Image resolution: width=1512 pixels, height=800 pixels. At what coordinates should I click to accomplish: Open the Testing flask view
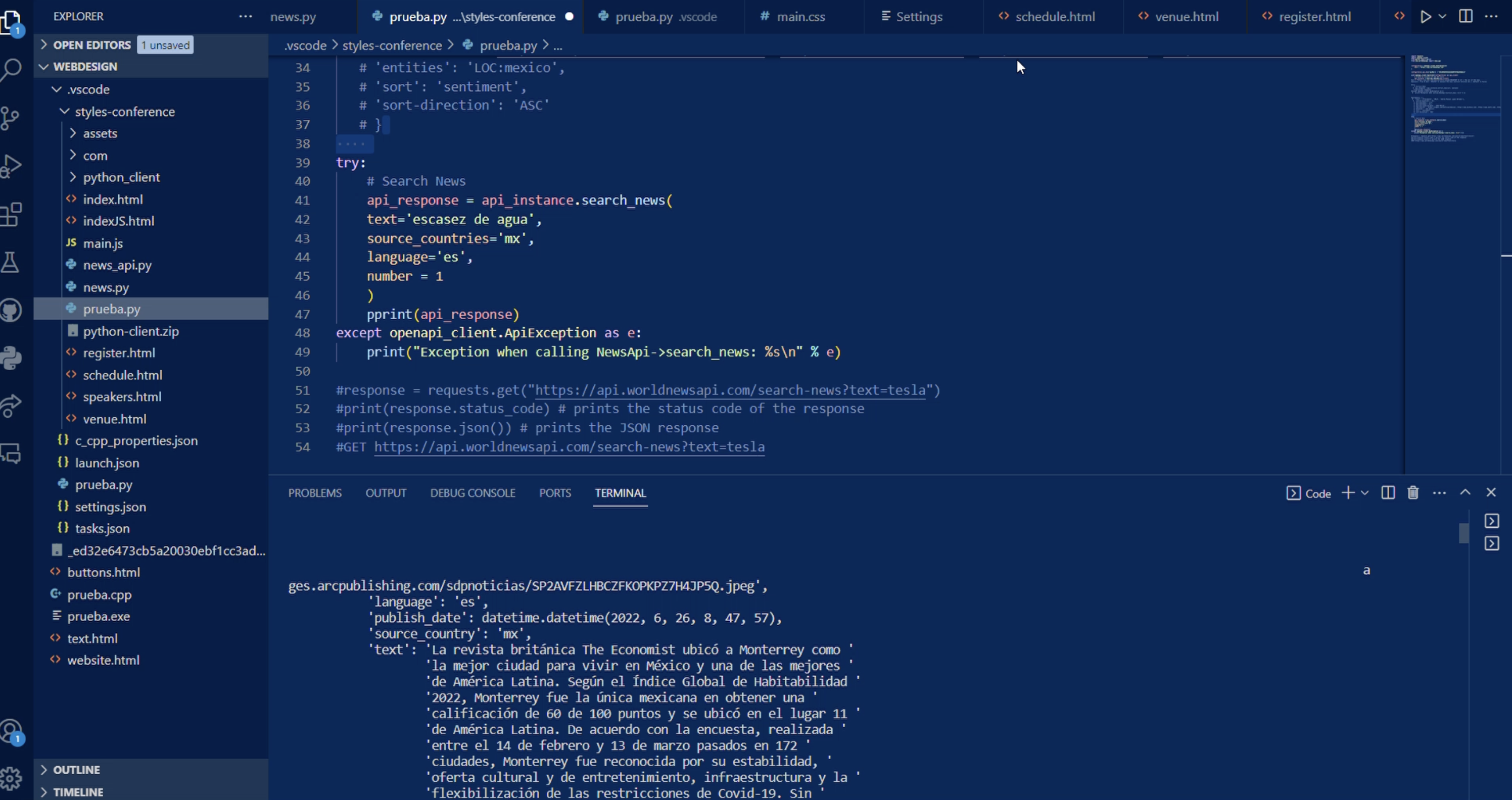point(11,262)
